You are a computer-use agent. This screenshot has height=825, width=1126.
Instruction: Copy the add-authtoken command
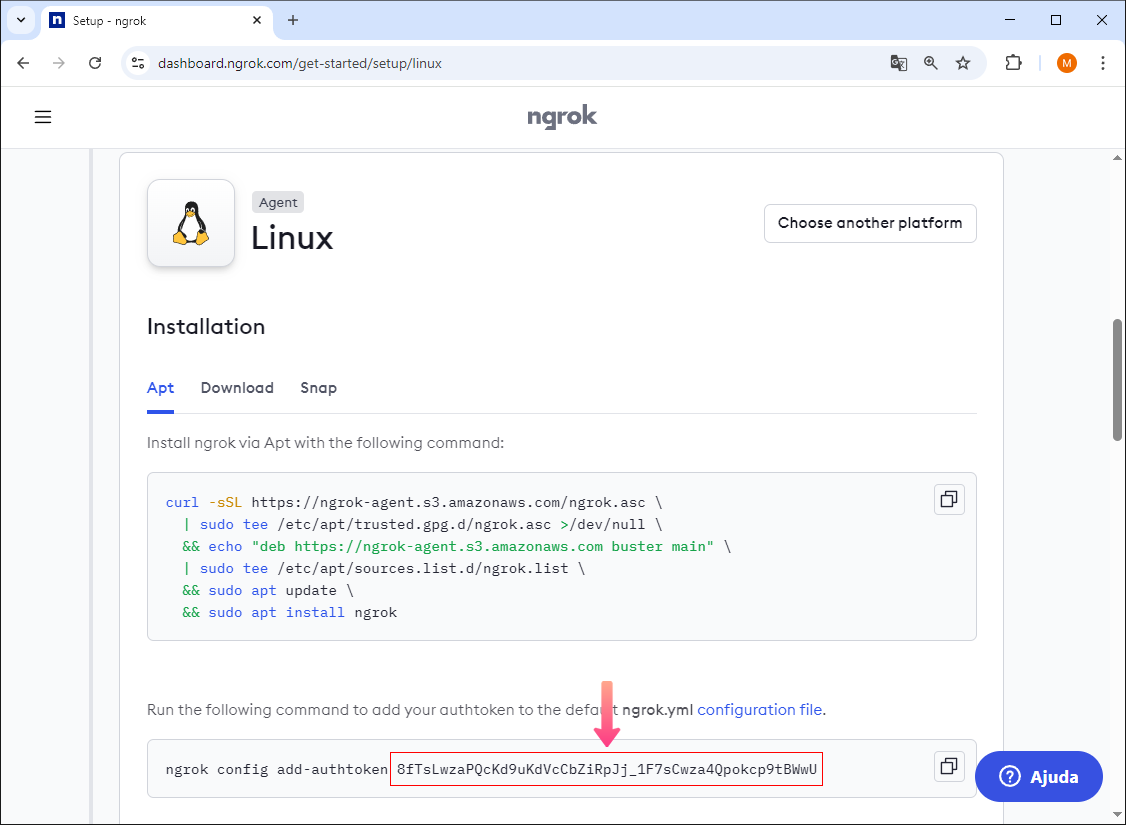(949, 766)
